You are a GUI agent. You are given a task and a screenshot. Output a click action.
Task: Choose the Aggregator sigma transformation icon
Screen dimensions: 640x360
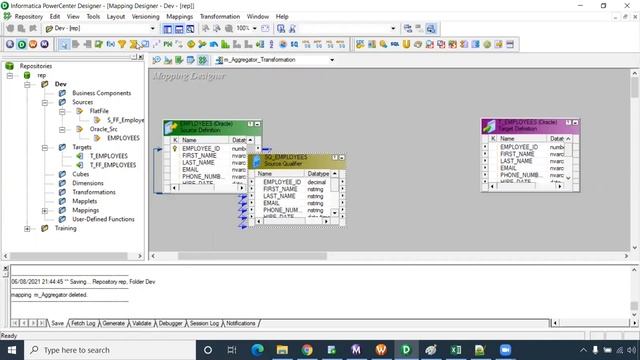pos(133,44)
